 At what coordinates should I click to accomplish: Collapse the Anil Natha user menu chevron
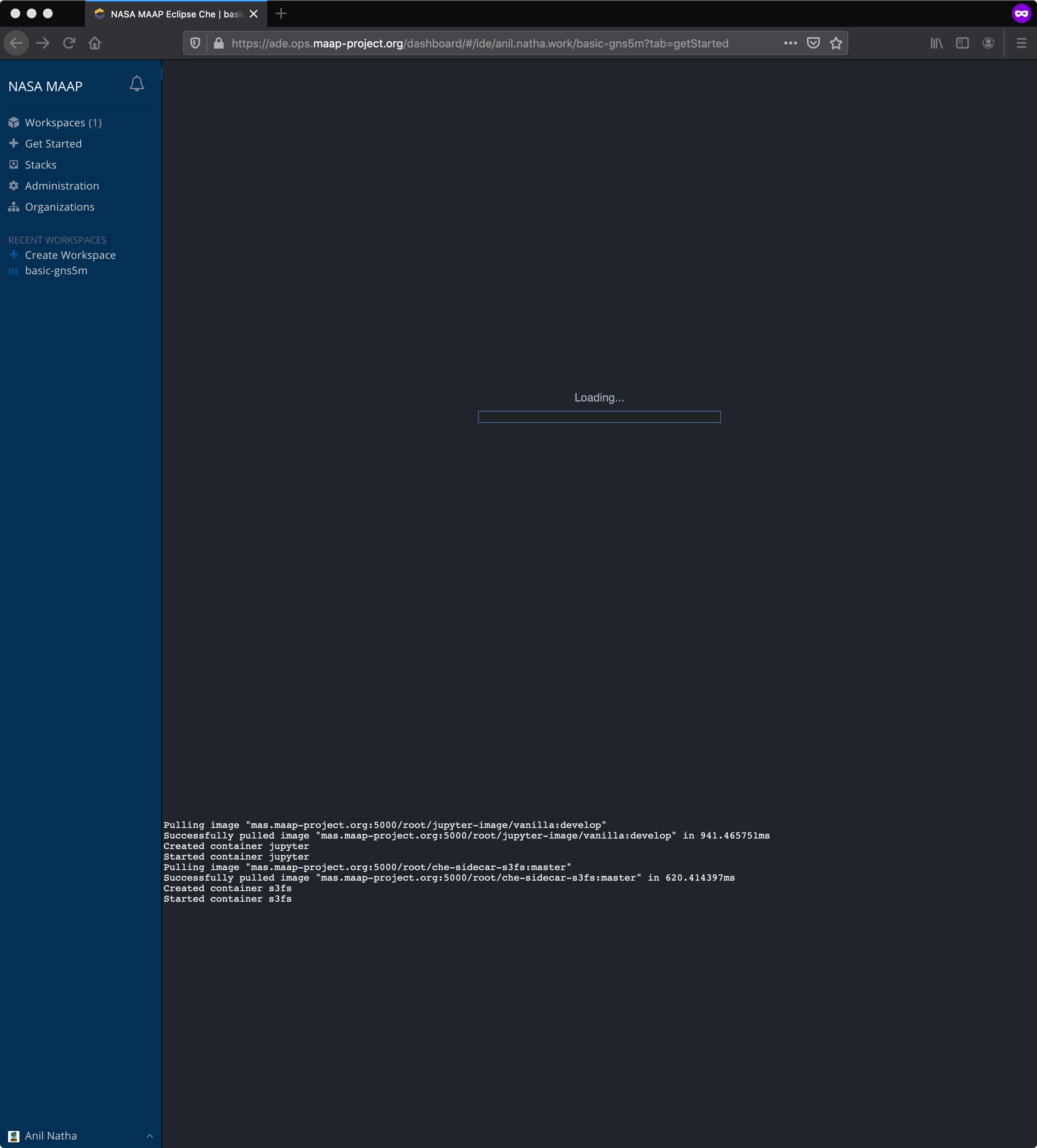click(x=150, y=1135)
